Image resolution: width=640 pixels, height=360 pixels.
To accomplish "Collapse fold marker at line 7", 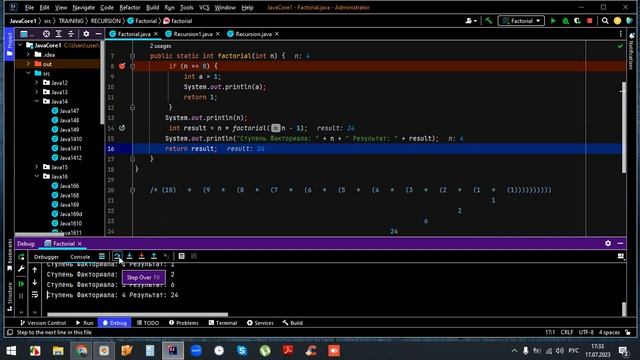I will pyautogui.click(x=132, y=56).
